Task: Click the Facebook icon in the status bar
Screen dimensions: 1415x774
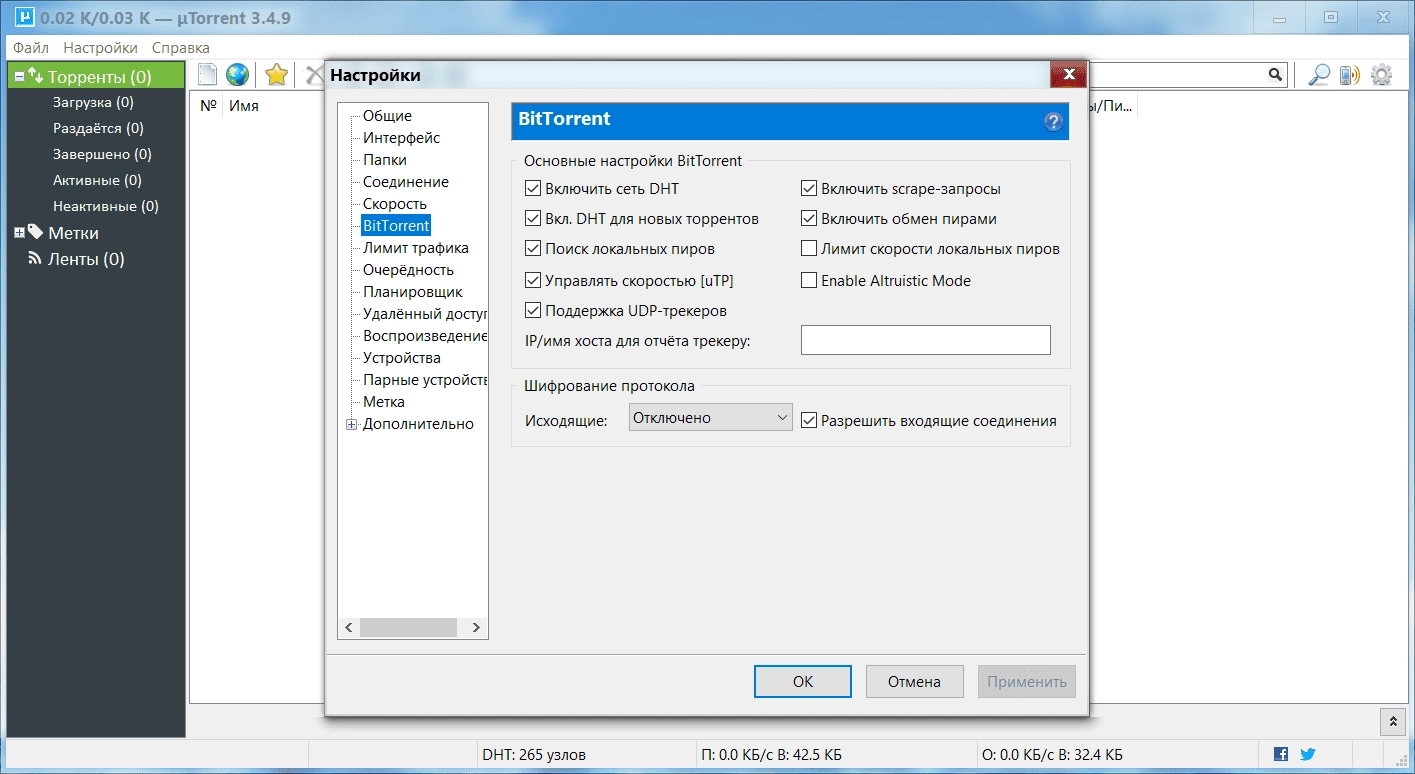Action: tap(1280, 754)
